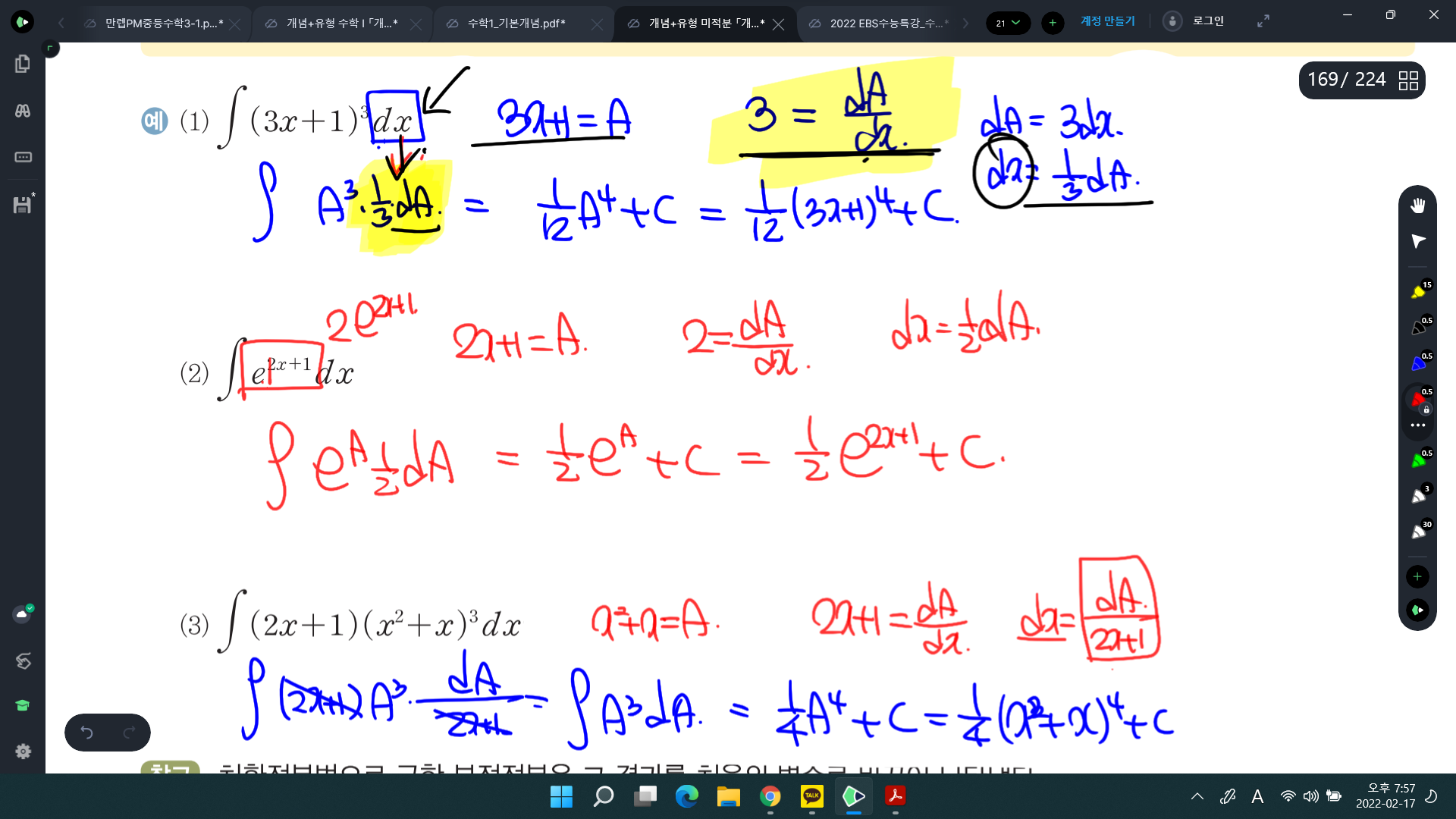Select the size-30 white eraser
The width and height of the screenshot is (1456, 819).
coord(1418,532)
